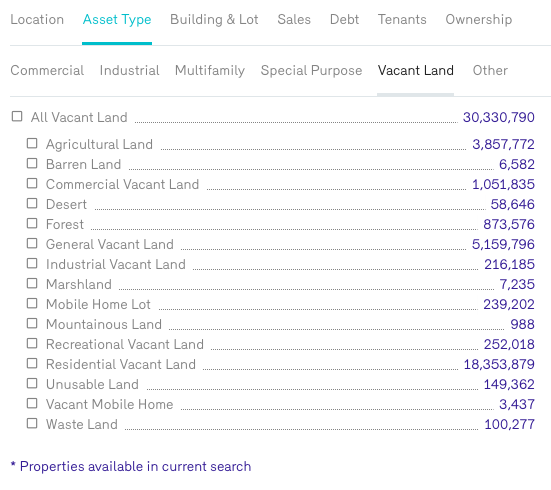Check Mobile Home Lot checkbox
This screenshot has height=490, width=551.
tap(32, 303)
